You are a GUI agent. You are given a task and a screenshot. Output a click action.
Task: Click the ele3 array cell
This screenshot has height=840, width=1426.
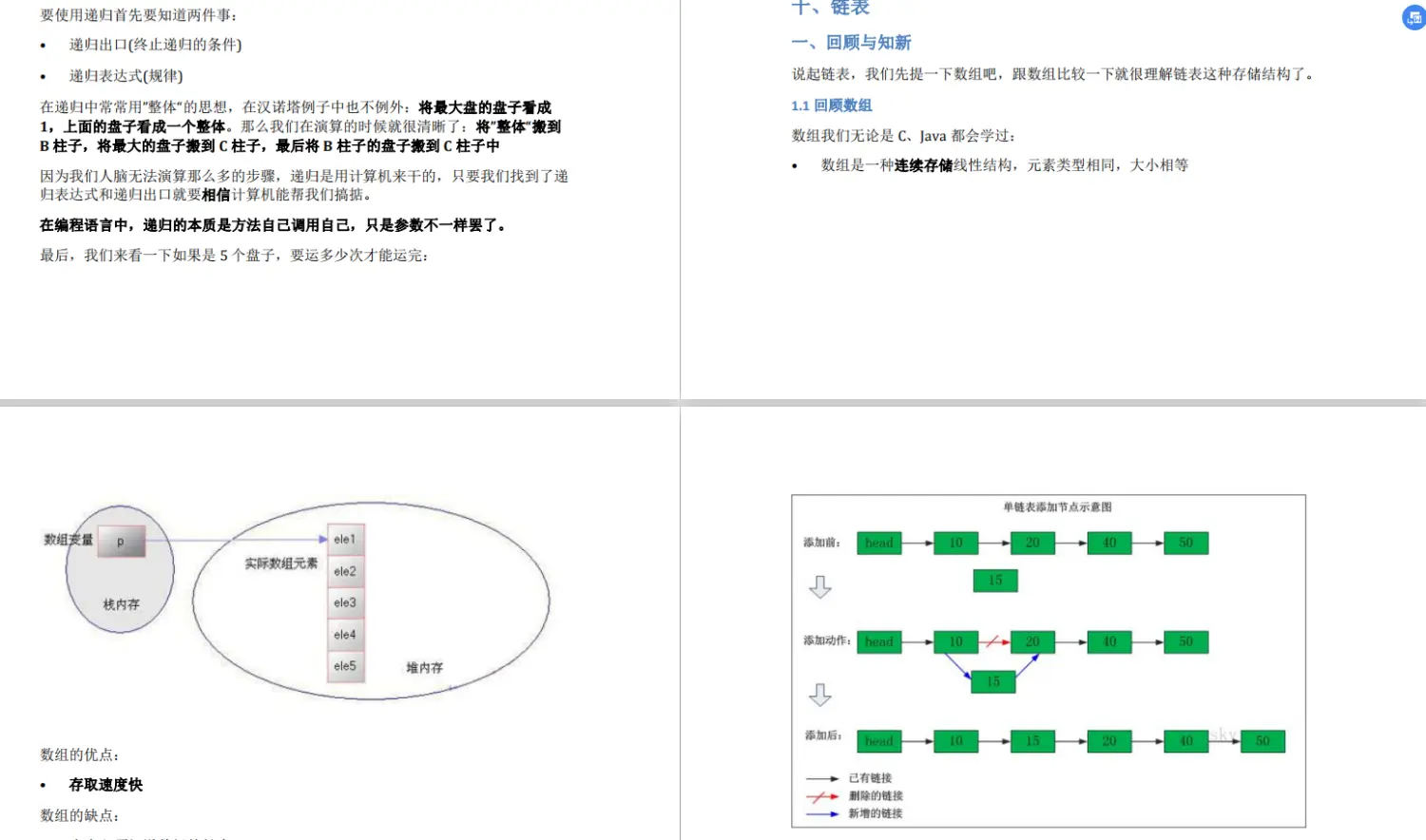[346, 603]
